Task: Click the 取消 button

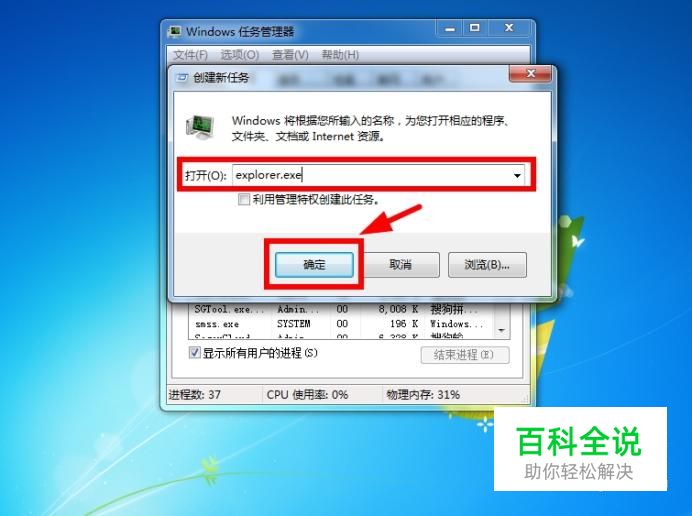Action: pyautogui.click(x=400, y=265)
